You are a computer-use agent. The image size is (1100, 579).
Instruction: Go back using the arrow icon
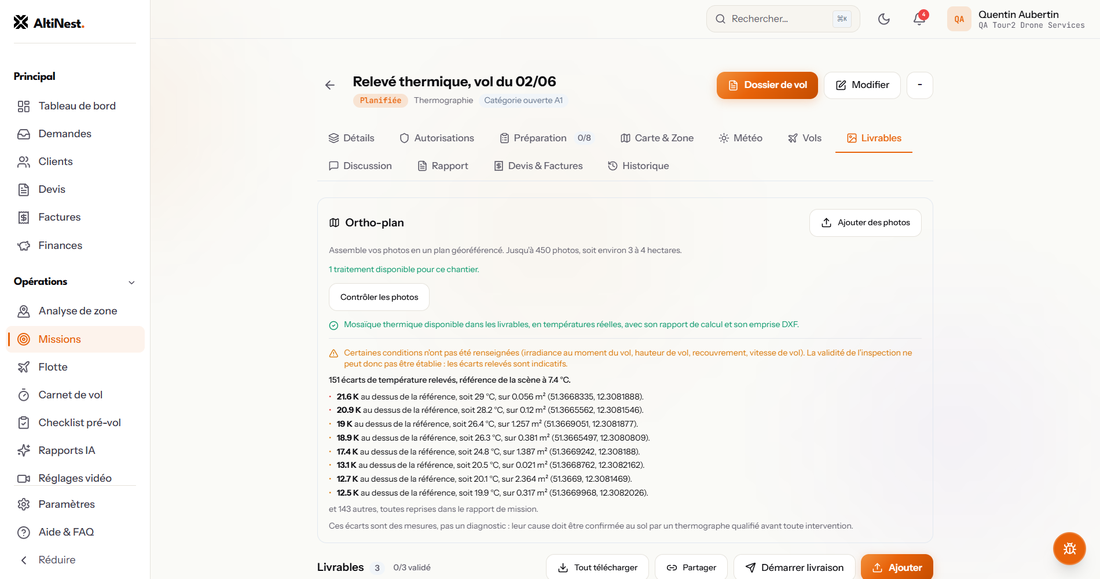pyautogui.click(x=330, y=85)
